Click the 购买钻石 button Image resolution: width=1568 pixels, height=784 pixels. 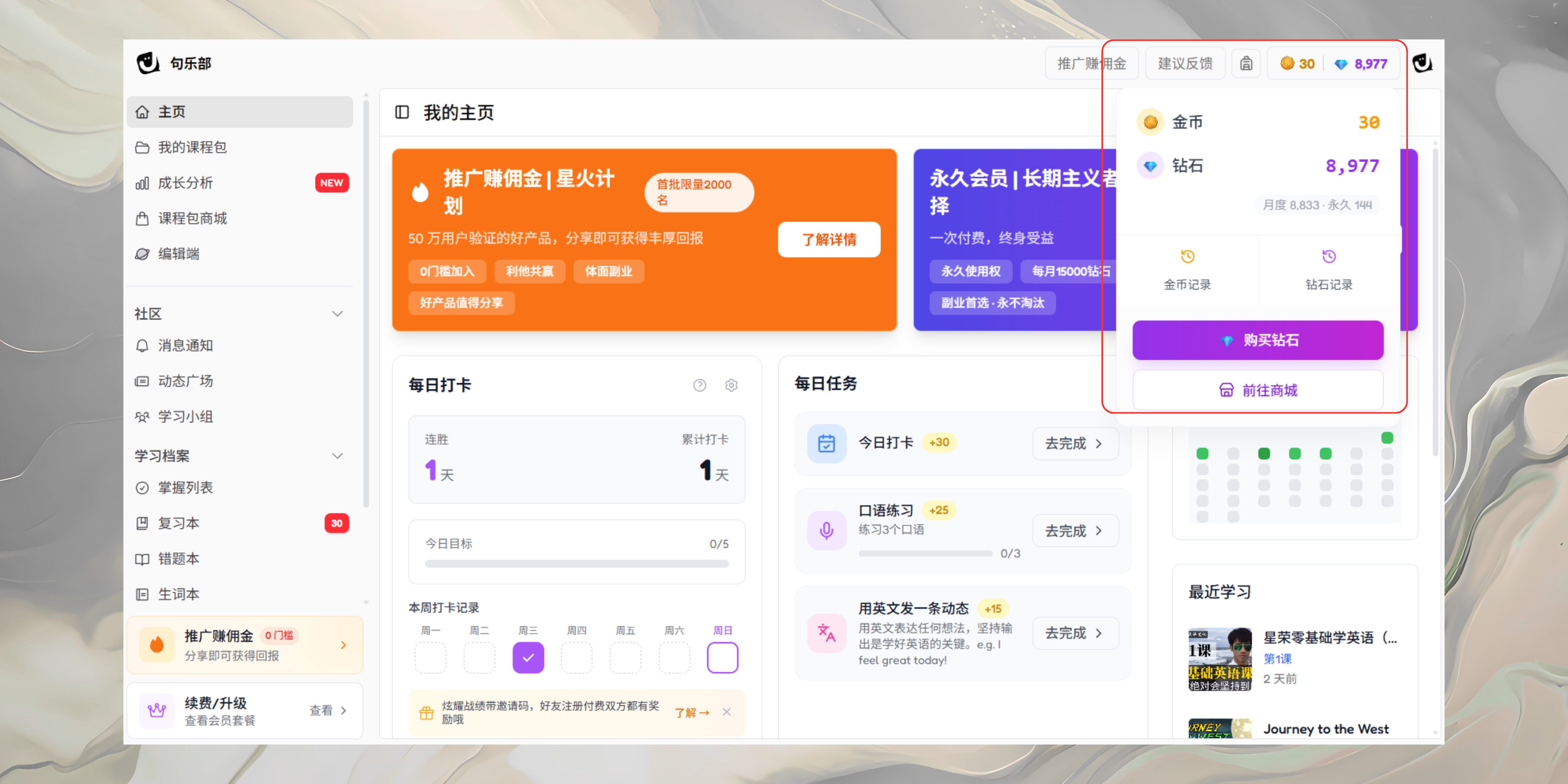1258,340
